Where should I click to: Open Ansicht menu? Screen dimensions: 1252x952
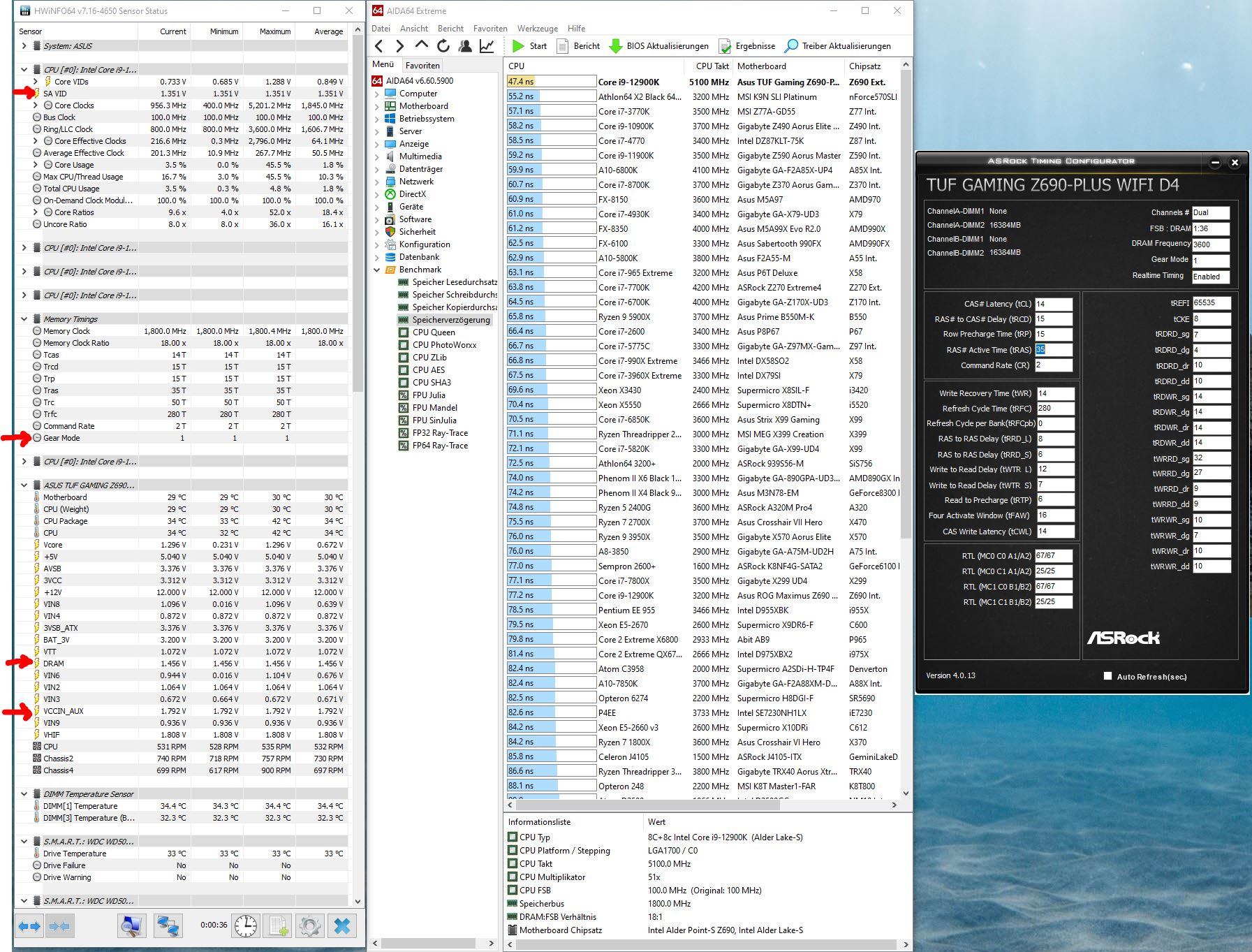(x=414, y=29)
